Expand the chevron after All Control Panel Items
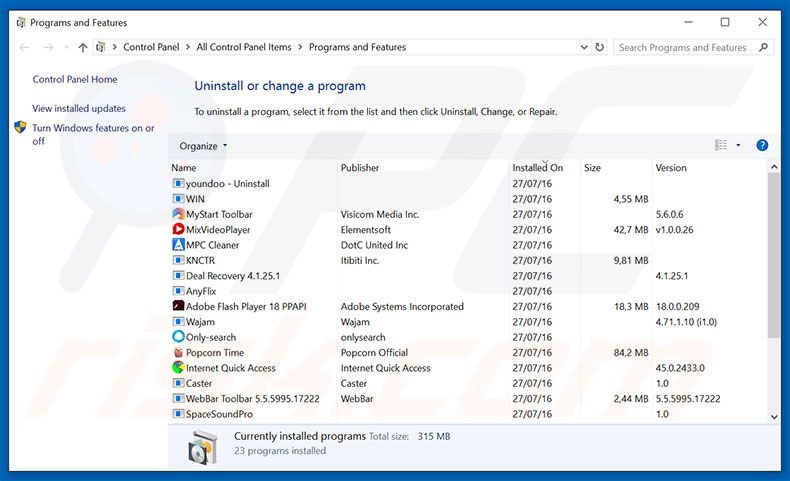 [300, 47]
